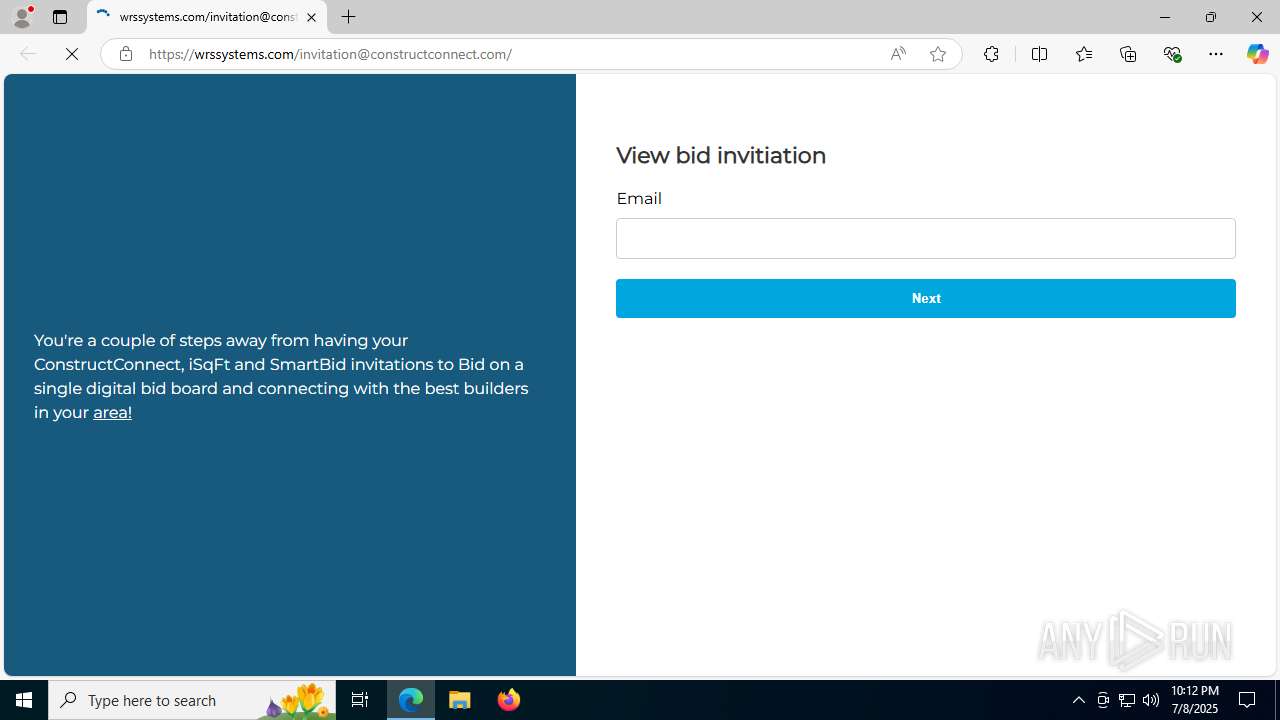This screenshot has height=720, width=1280.
Task: Switch to Microsoft Edge on the taskbar
Action: tap(411, 700)
